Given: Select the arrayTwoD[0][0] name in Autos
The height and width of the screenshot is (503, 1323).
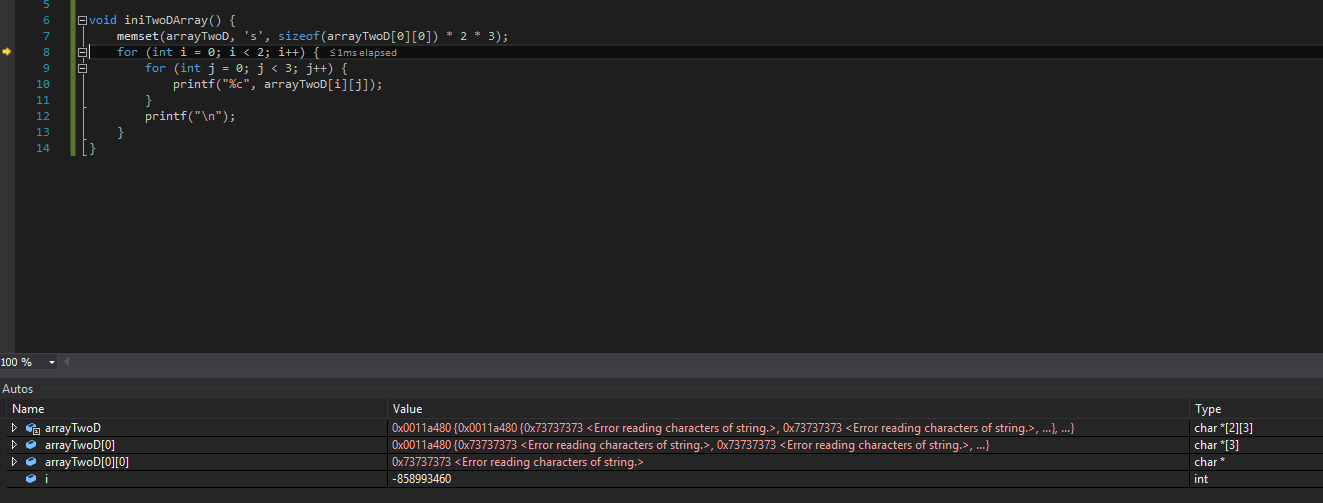Looking at the screenshot, I should click(87, 462).
